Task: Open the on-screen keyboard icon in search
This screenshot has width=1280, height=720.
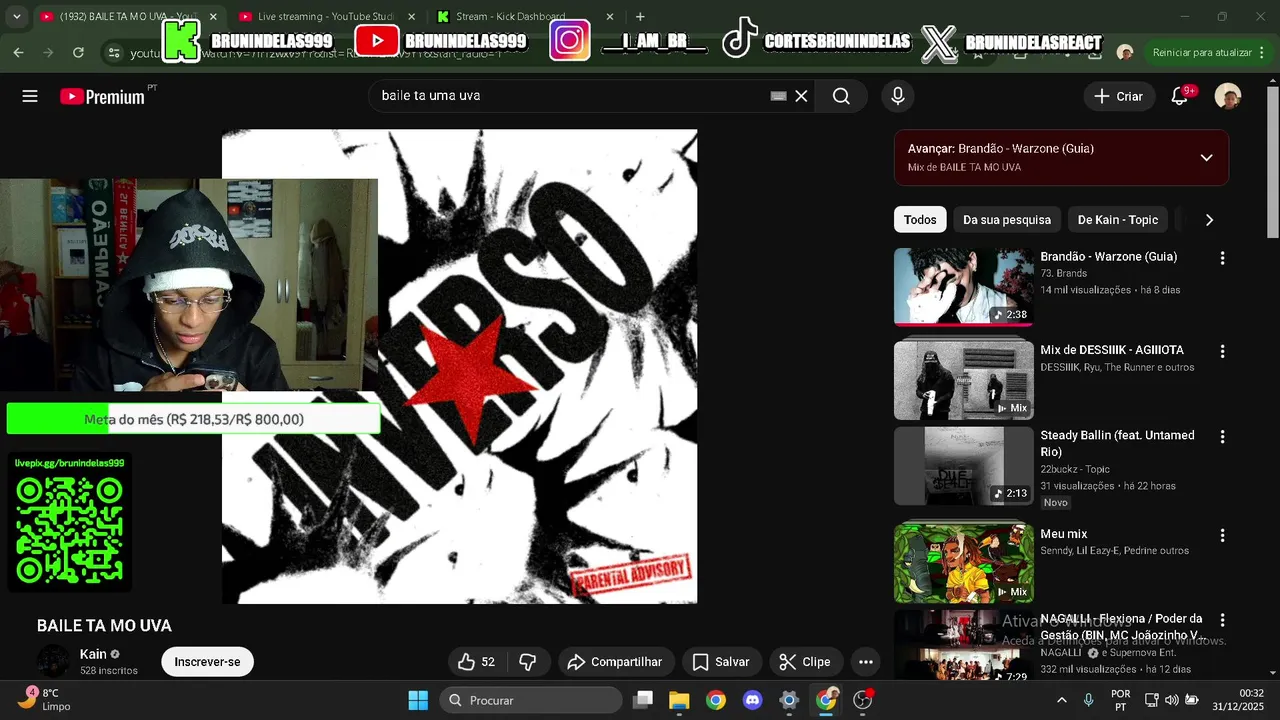Action: tap(778, 96)
